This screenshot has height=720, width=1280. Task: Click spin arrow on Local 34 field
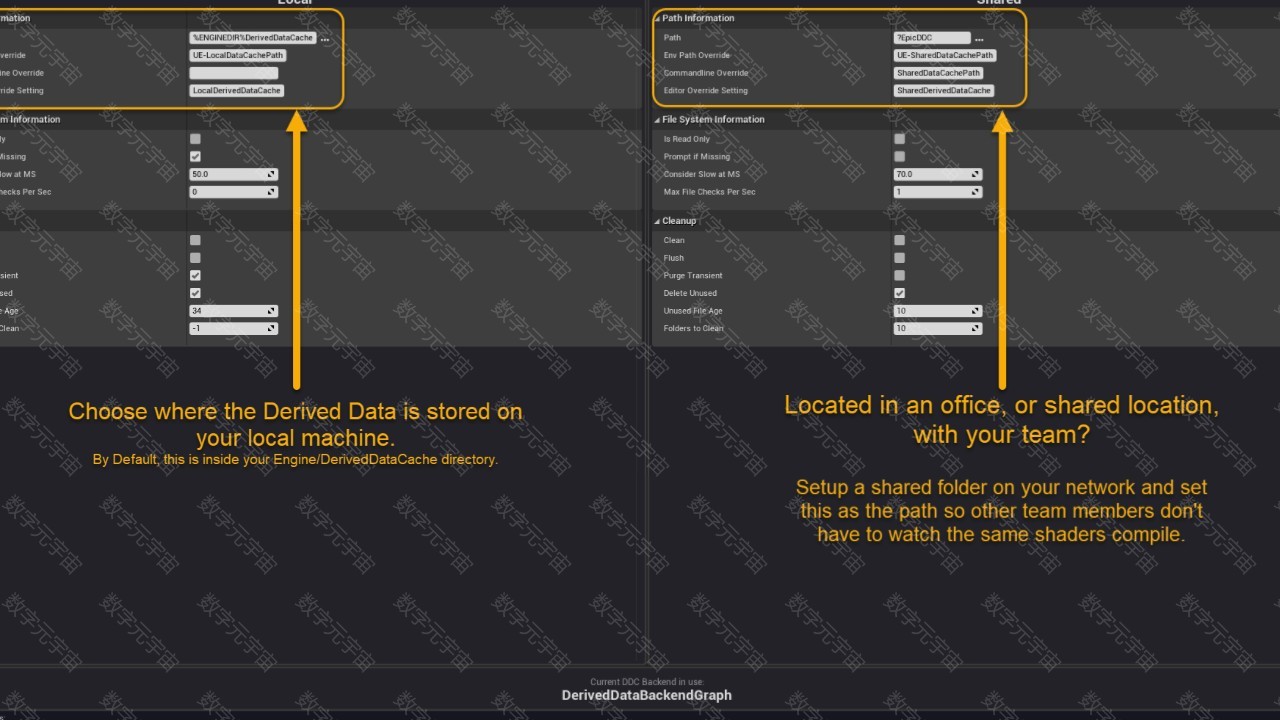[271, 311]
